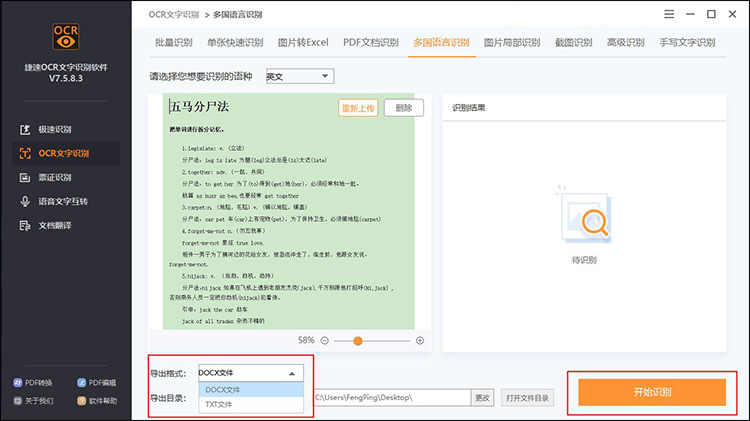Launch PDF转换 tool link
The width and height of the screenshot is (750, 421).
tap(33, 382)
